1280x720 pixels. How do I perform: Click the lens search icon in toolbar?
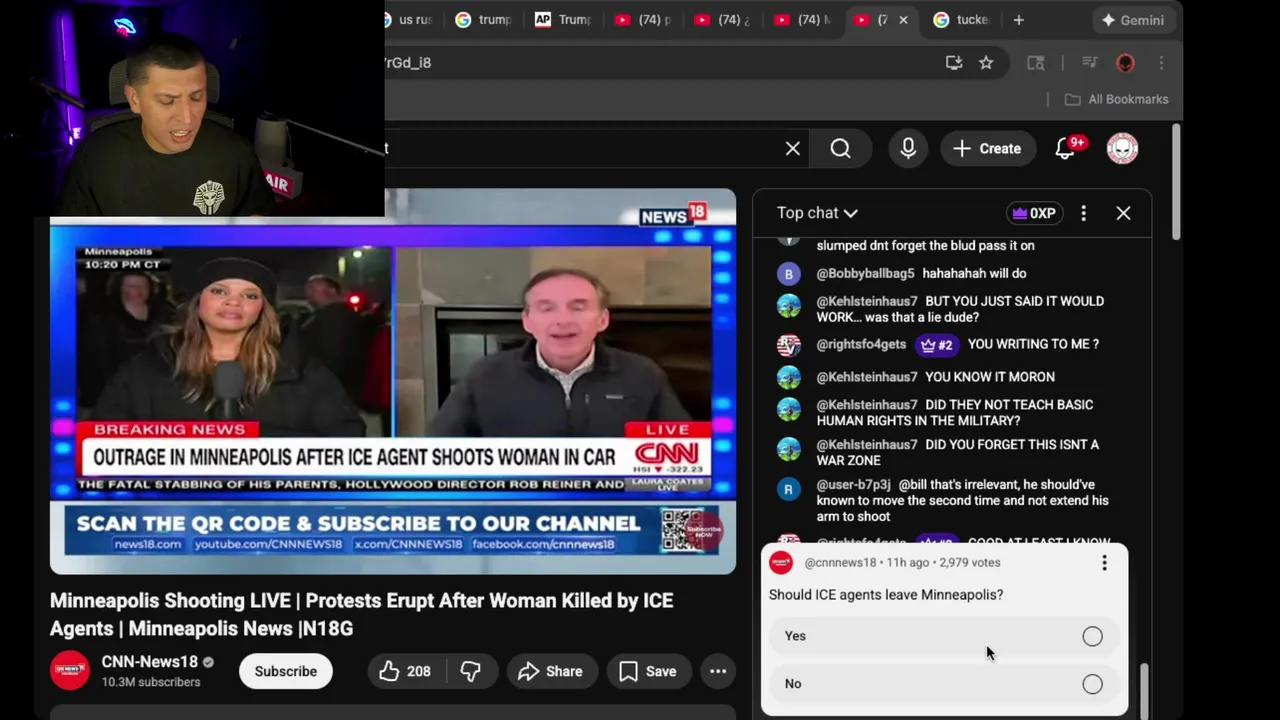coord(1036,63)
